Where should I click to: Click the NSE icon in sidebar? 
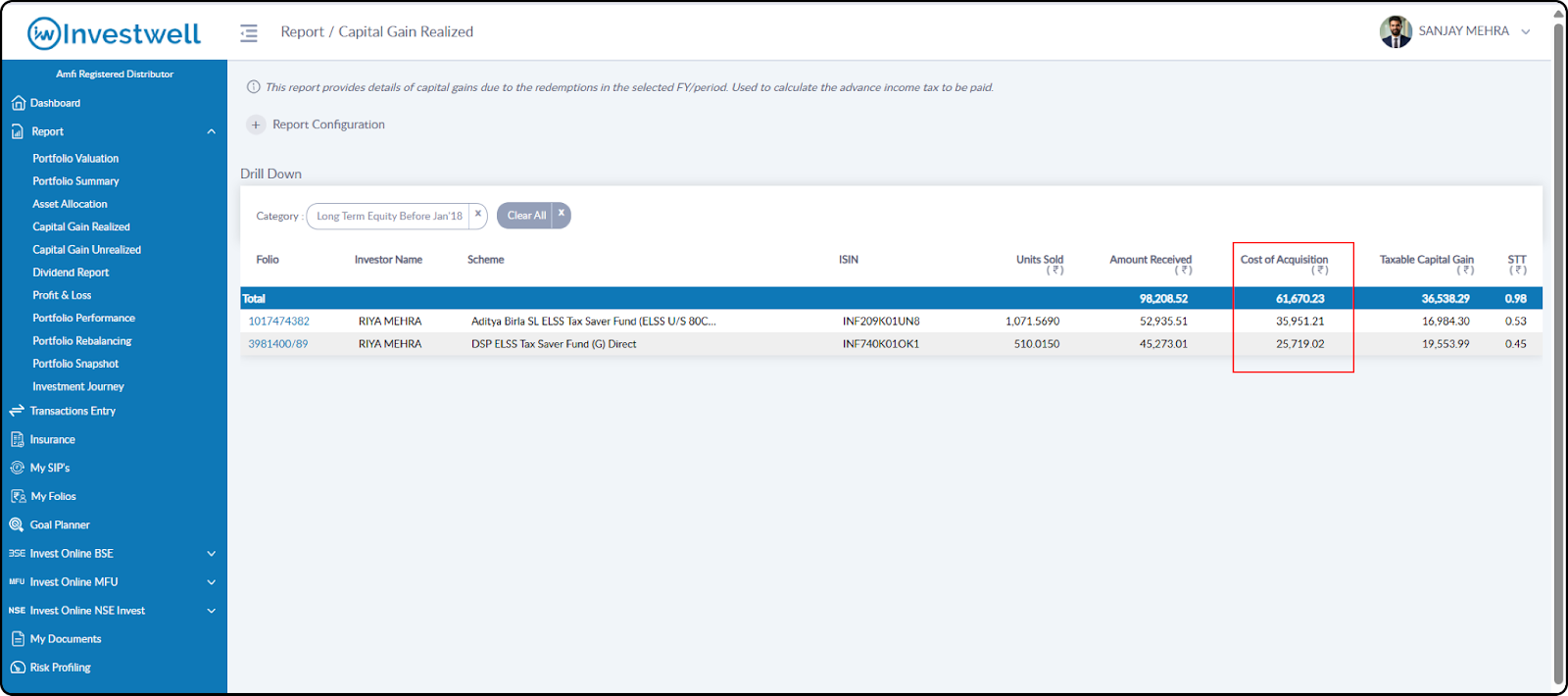17,610
